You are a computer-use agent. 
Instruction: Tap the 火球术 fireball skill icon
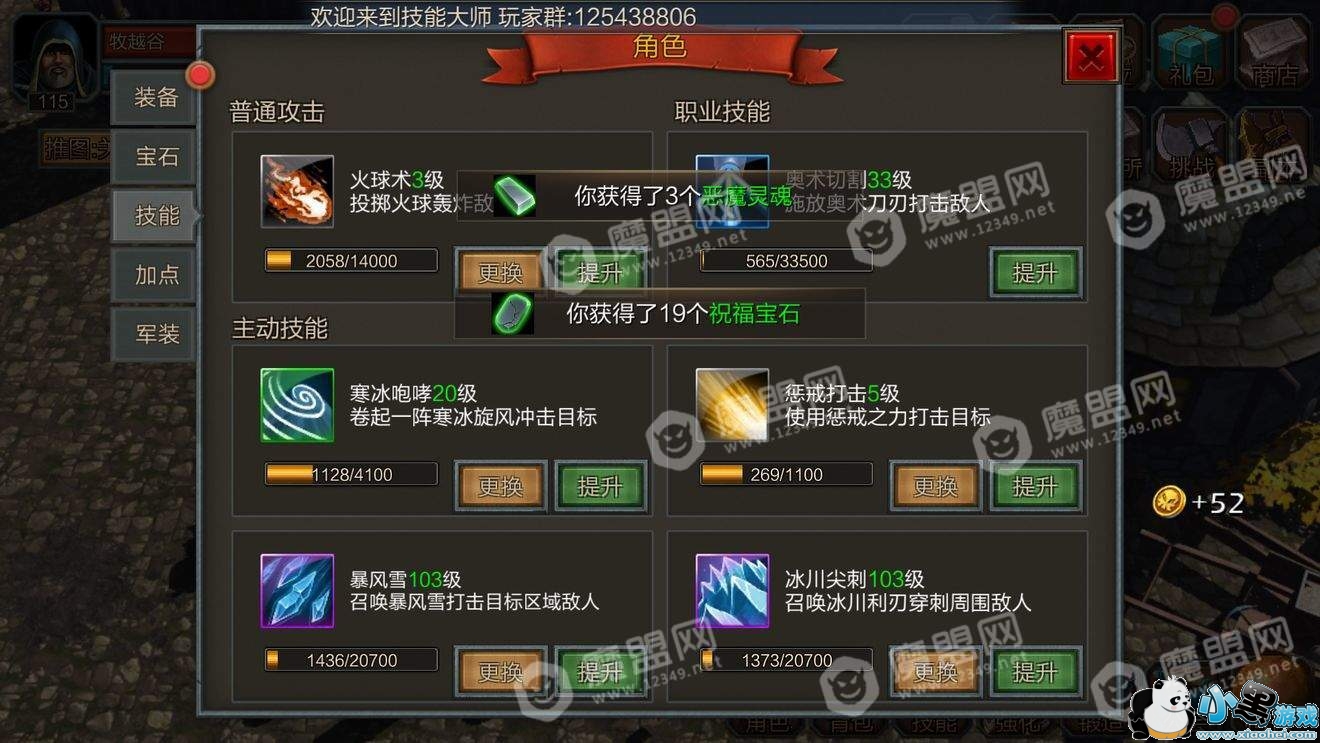click(297, 191)
